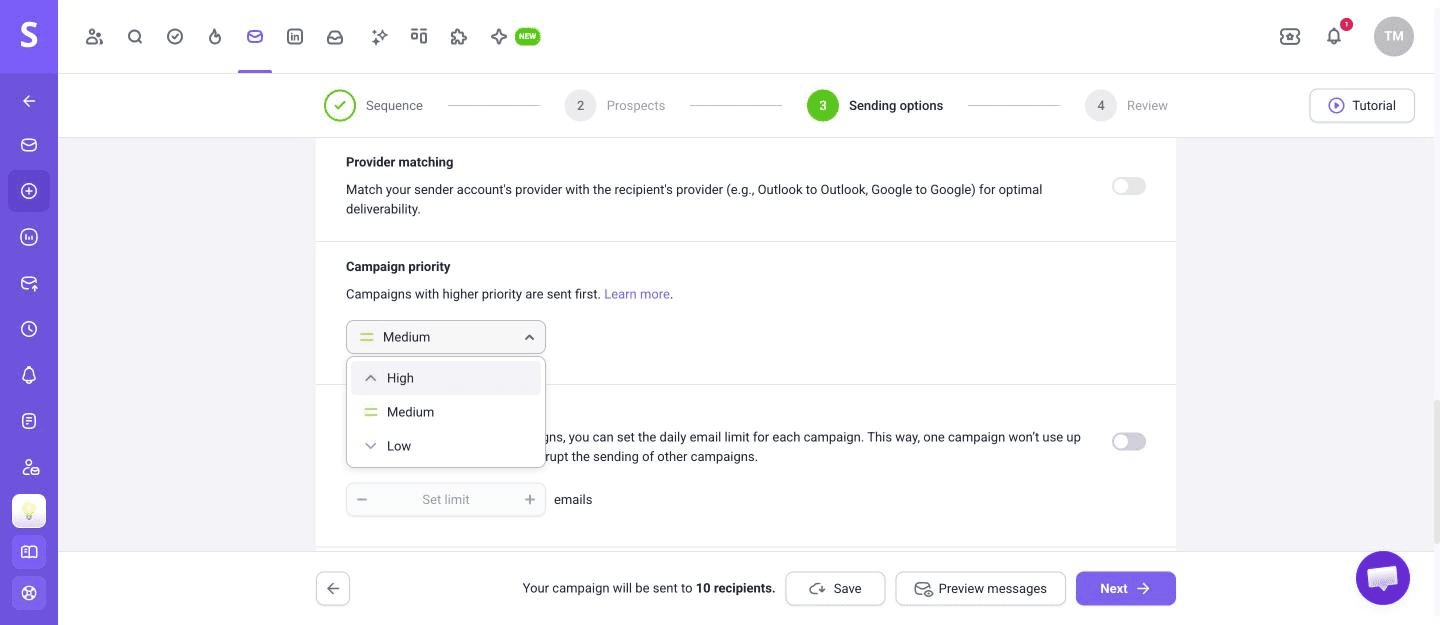Open the sidebar envelope campaigns icon
This screenshot has height=625, width=1440.
[x=29, y=145]
